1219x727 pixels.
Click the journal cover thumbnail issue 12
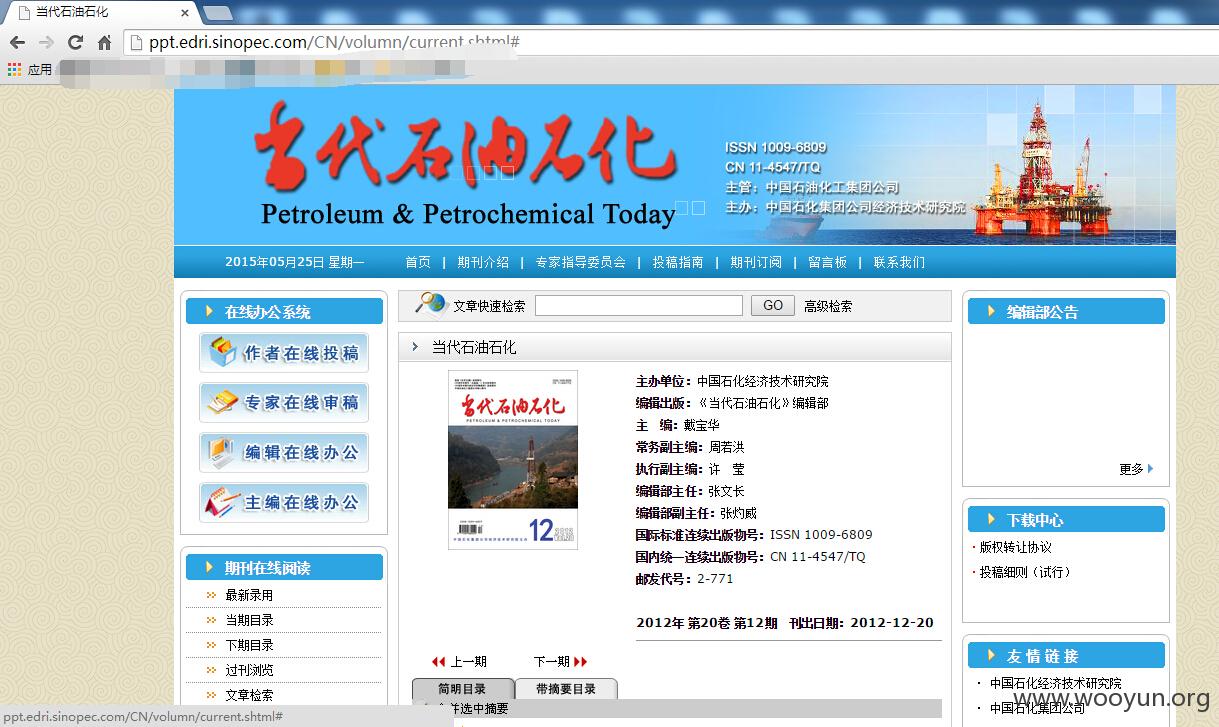click(x=513, y=460)
